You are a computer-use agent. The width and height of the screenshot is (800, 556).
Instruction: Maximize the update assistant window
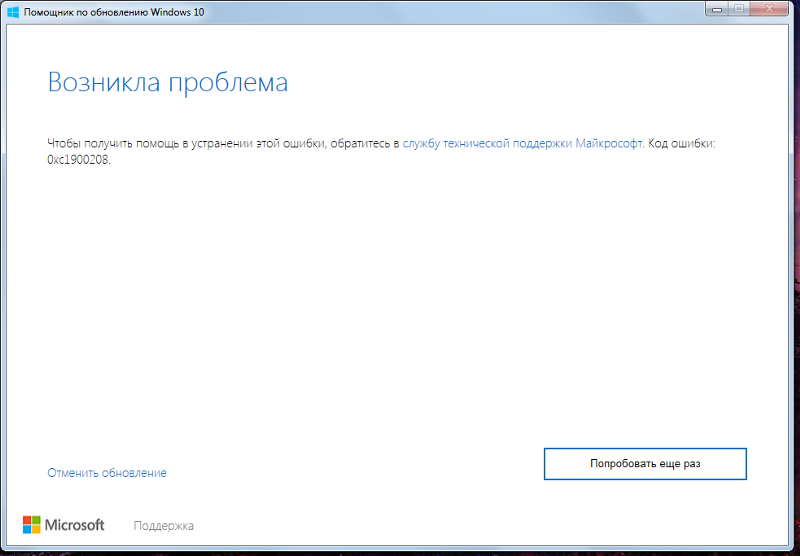tap(739, 9)
